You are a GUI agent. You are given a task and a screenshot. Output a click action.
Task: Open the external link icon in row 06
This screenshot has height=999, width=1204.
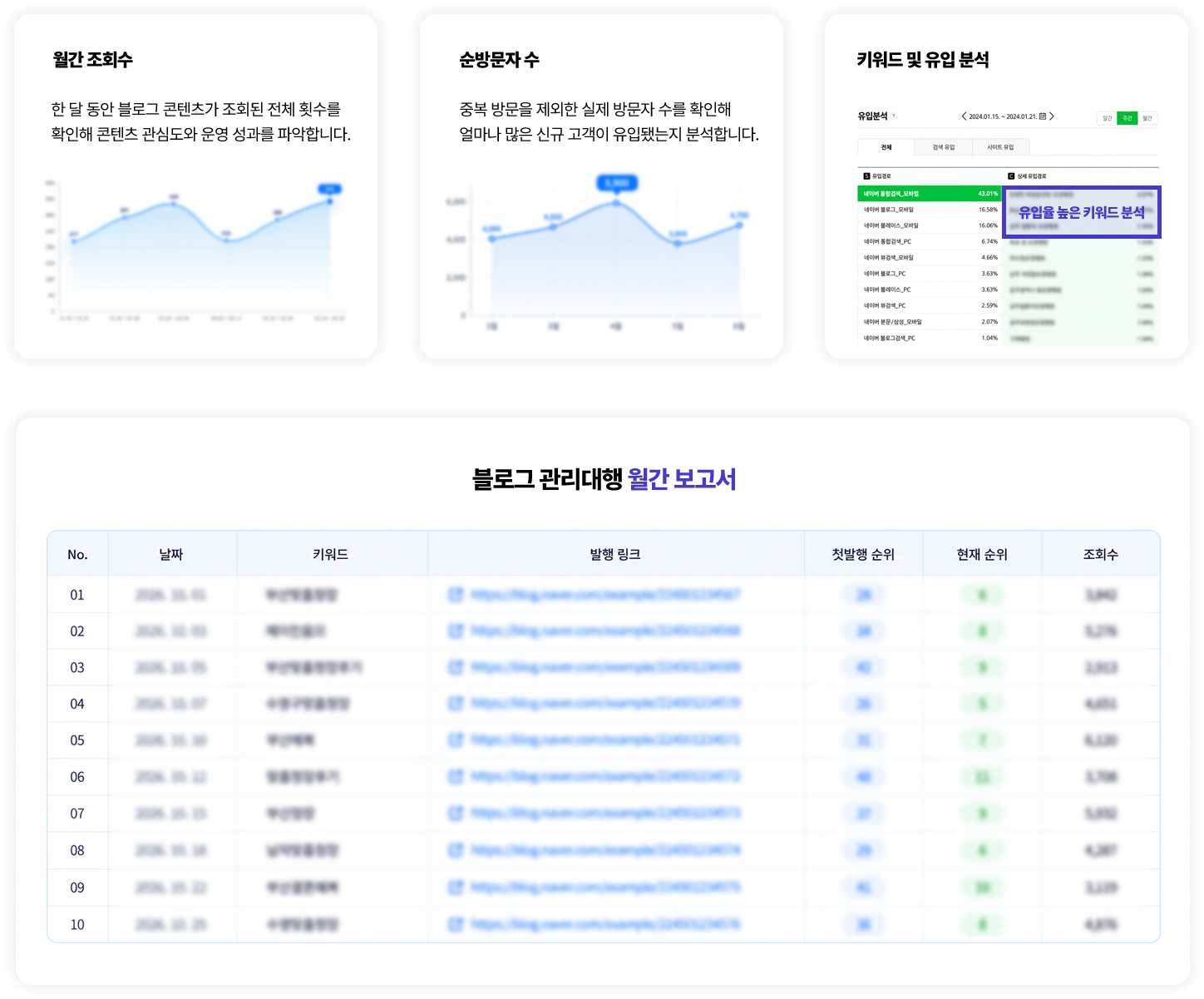456,777
